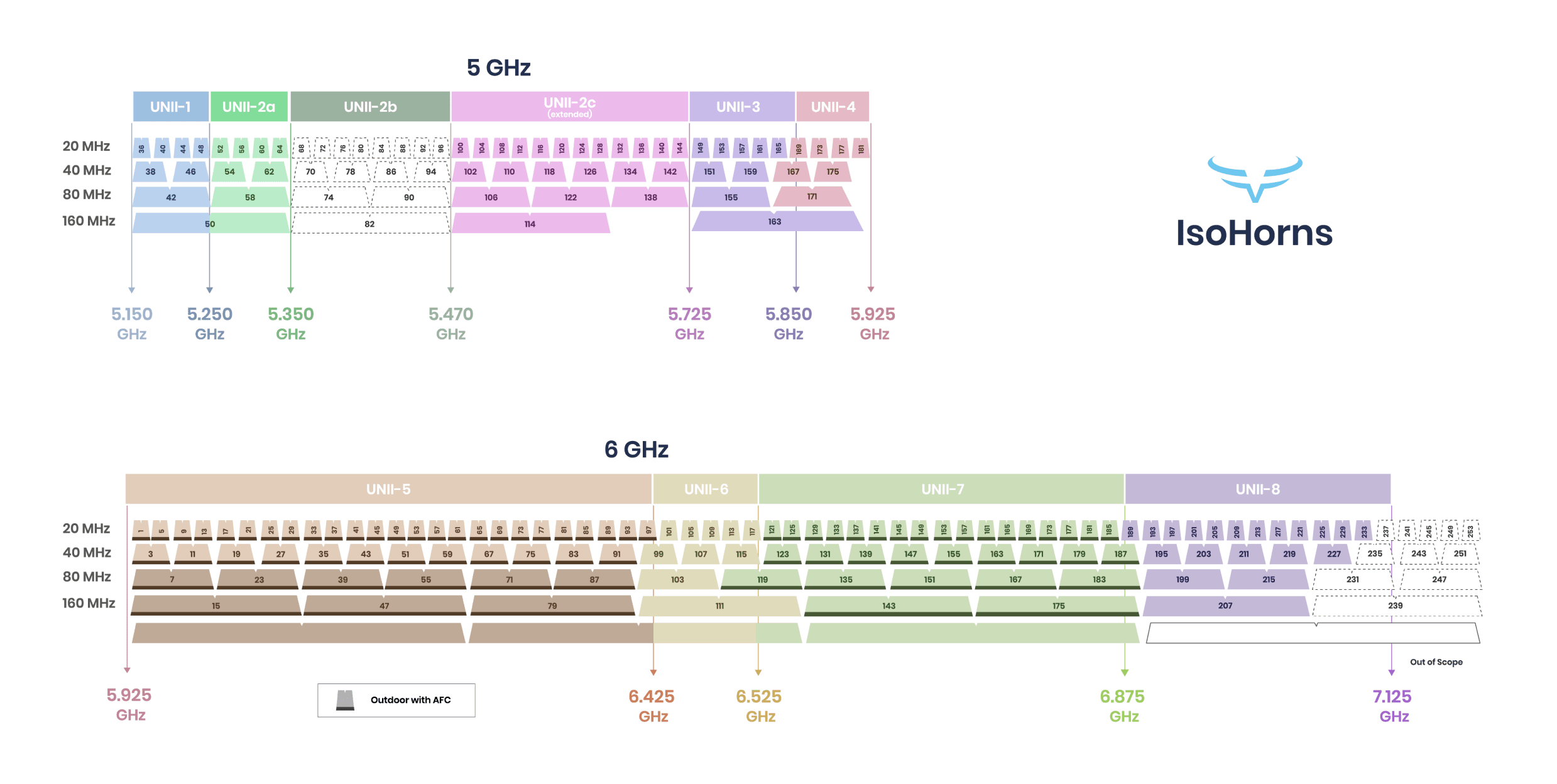Click the UNII-2c (extended) band header
The height and width of the screenshot is (784, 1557).
[569, 106]
